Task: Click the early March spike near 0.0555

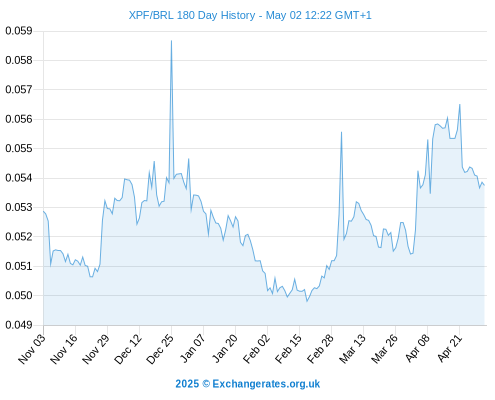Action: coord(341,133)
